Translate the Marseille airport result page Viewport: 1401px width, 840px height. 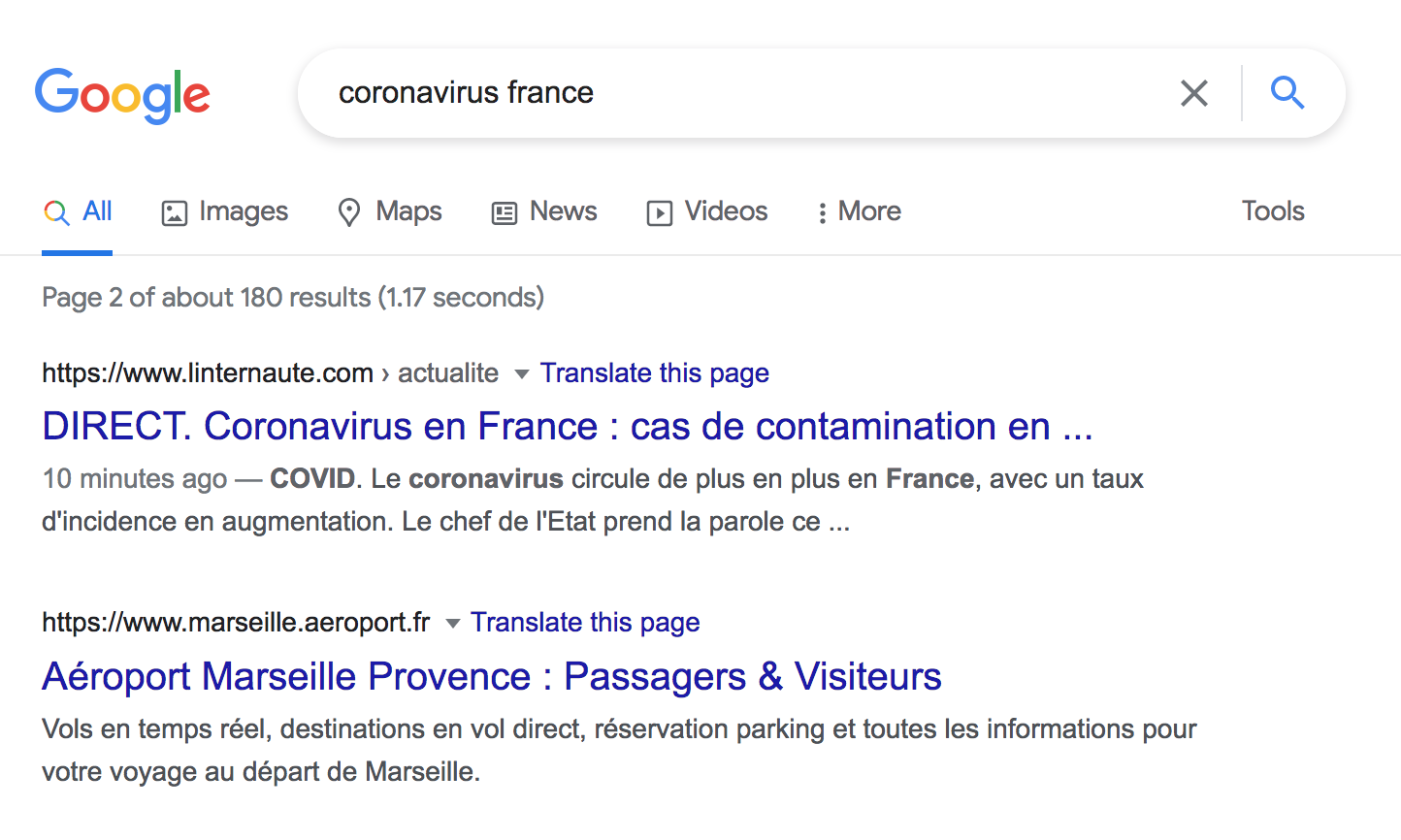585,623
